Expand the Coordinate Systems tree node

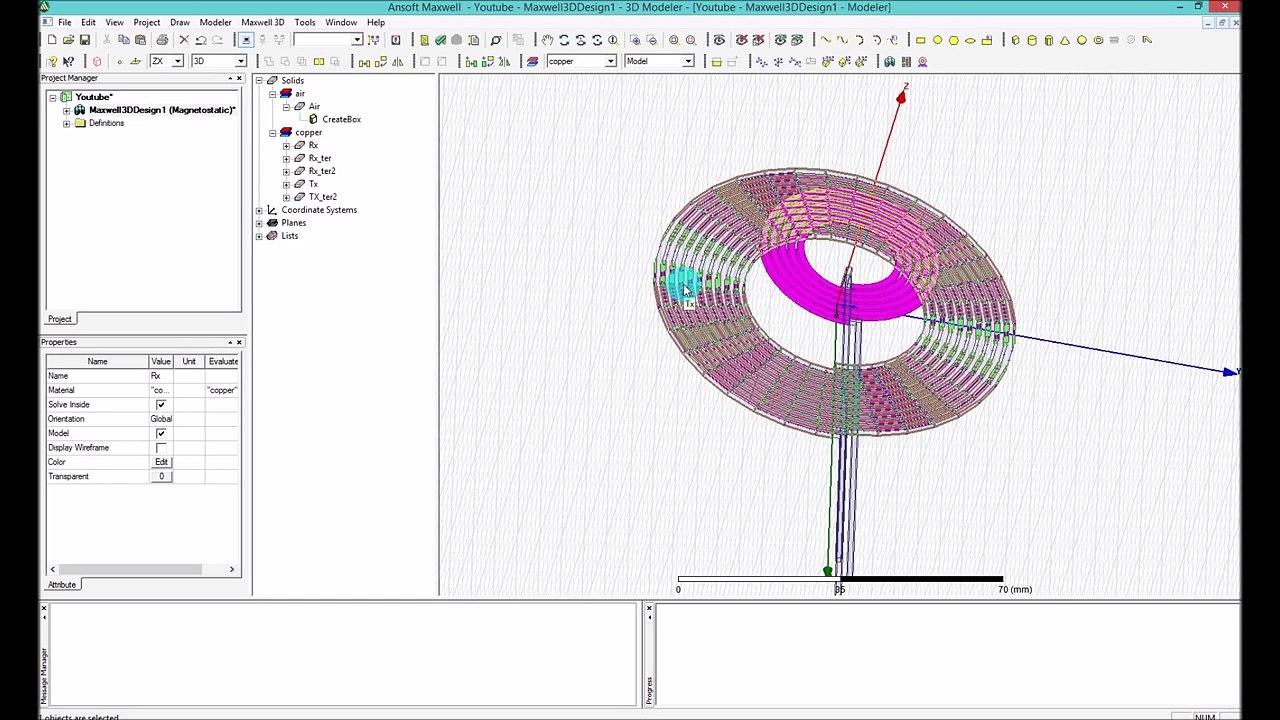(x=259, y=210)
